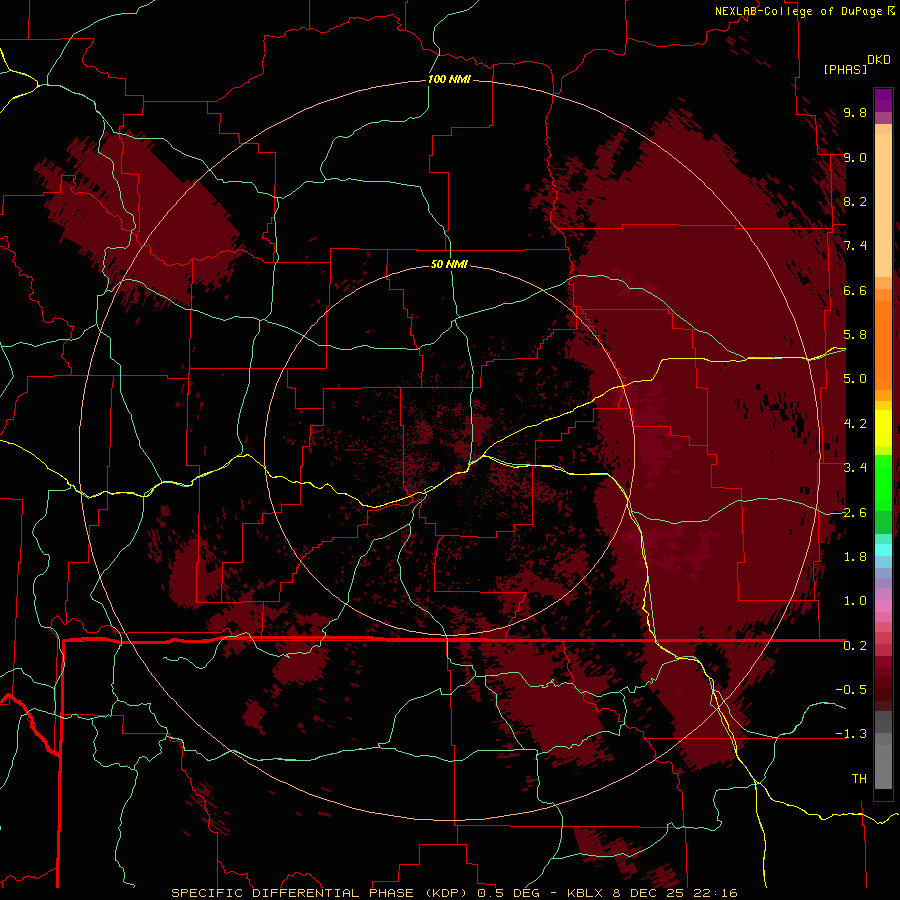
Task: Click the bright green segment of color bar
Action: [x=883, y=482]
